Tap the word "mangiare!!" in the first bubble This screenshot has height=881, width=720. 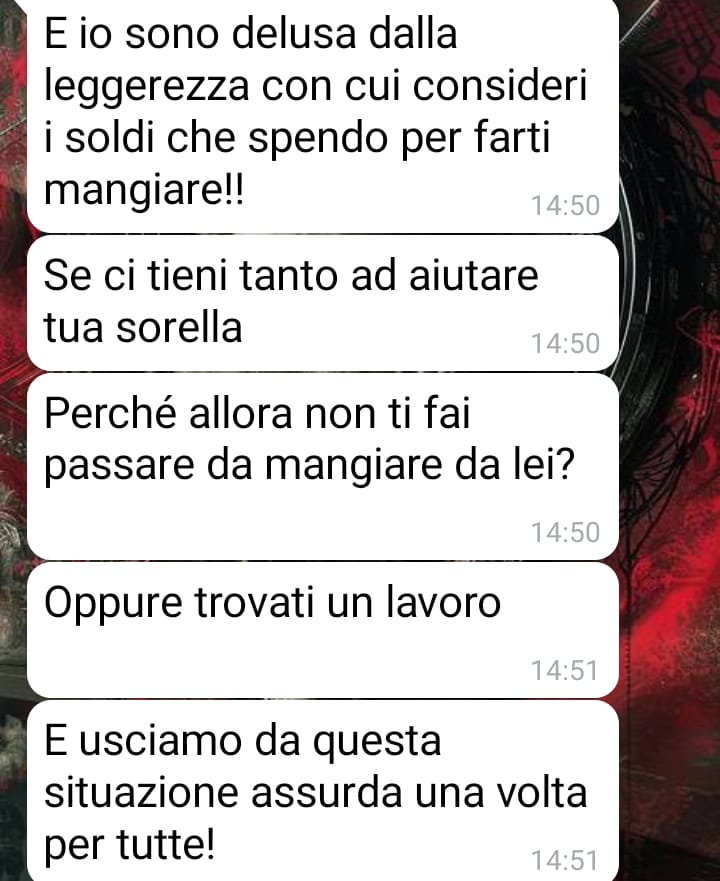point(144,192)
